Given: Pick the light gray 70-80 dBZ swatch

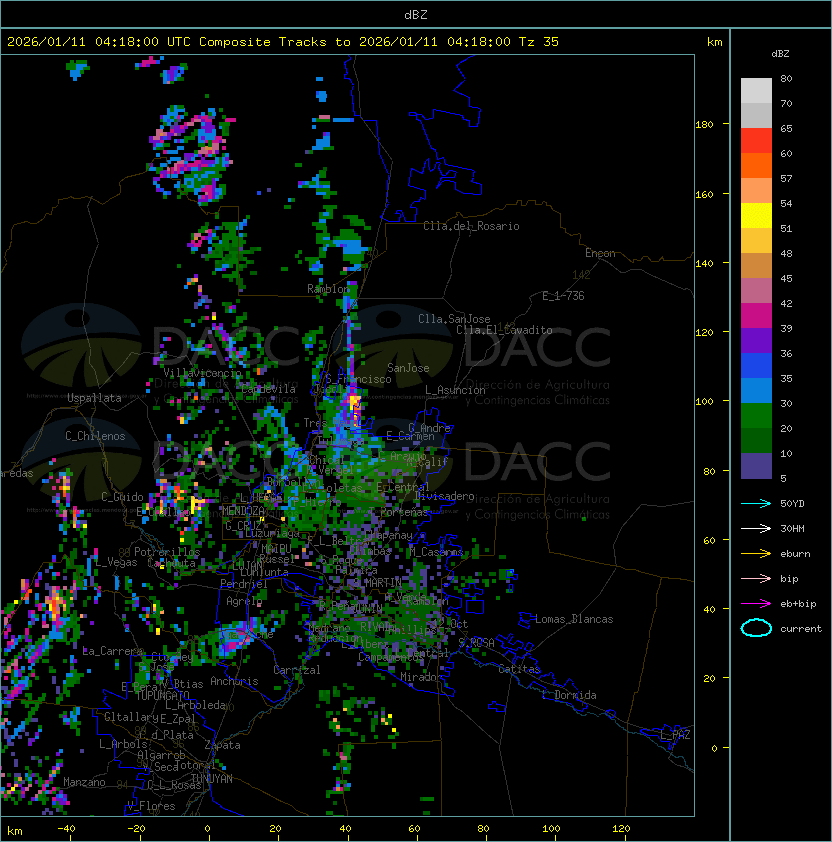Looking at the screenshot, I should pyautogui.click(x=756, y=90).
